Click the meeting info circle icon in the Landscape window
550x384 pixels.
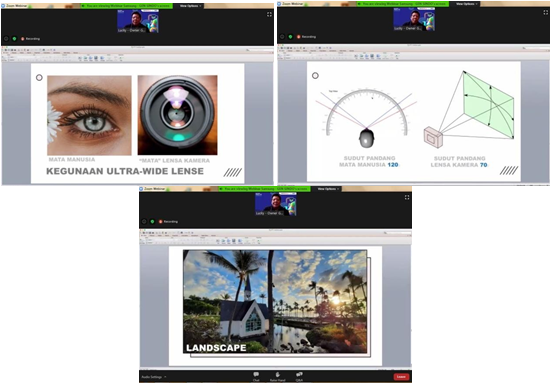[x=144, y=222]
